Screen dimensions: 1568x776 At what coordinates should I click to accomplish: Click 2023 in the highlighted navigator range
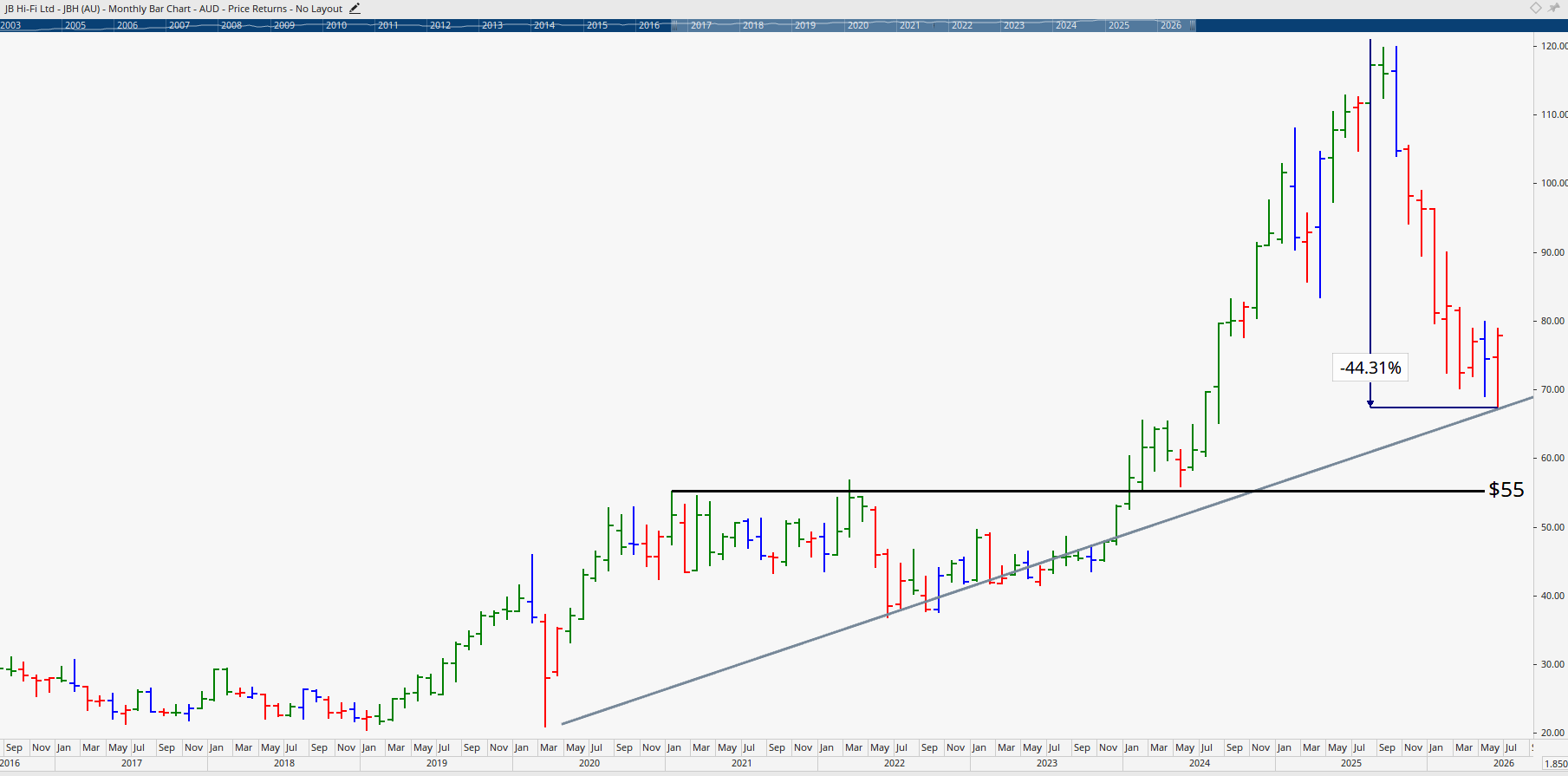click(x=1014, y=25)
